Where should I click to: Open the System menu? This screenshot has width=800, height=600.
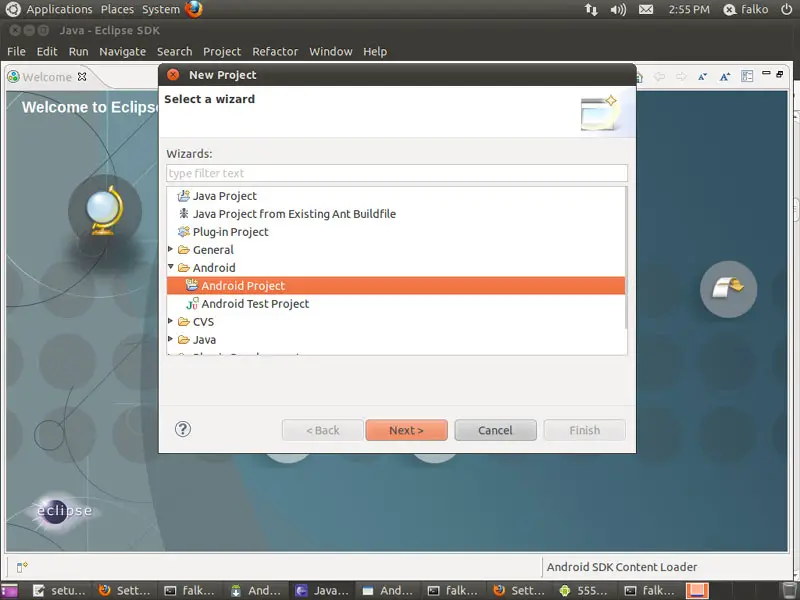[161, 9]
